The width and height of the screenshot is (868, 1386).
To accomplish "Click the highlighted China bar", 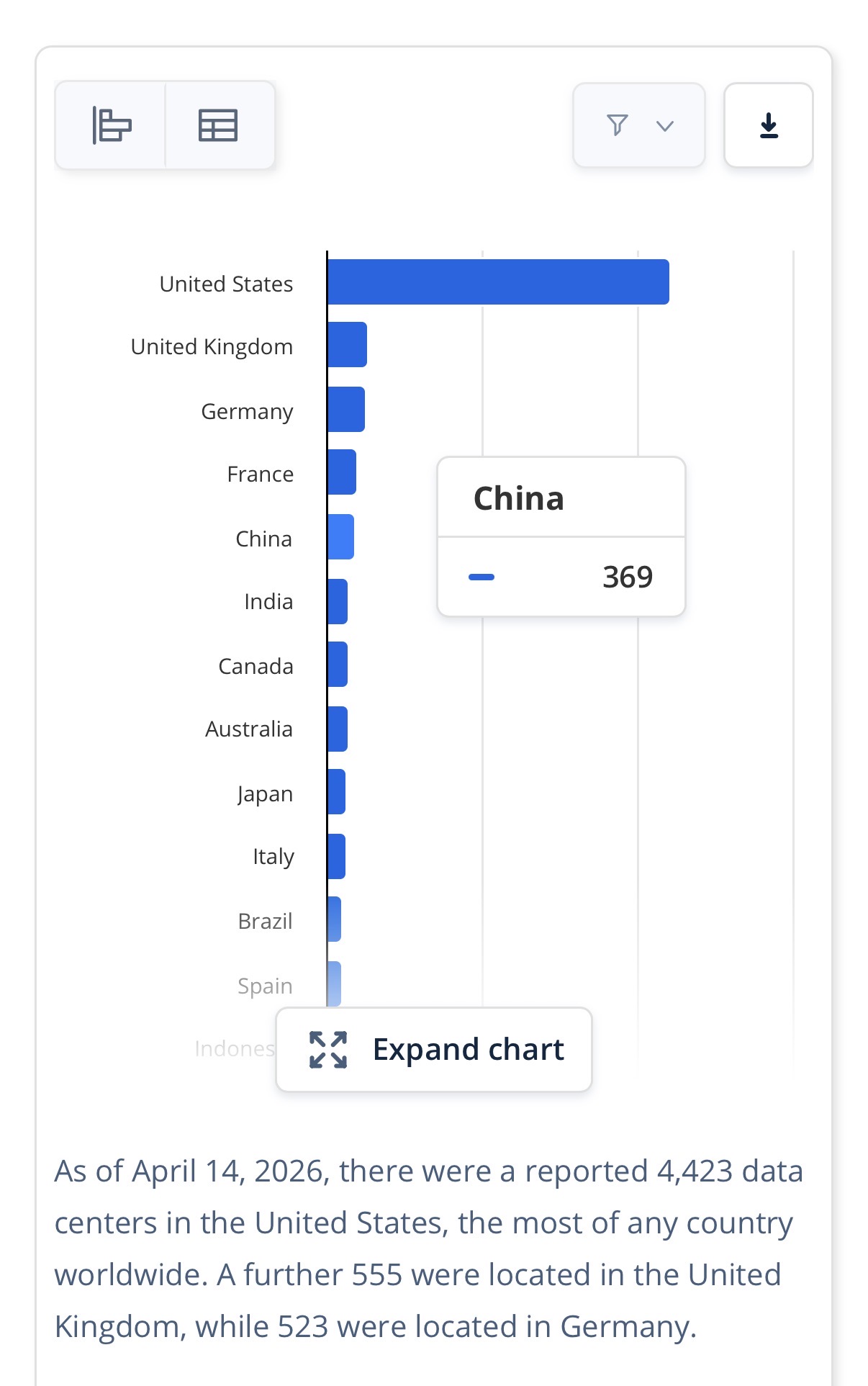I will coord(340,537).
